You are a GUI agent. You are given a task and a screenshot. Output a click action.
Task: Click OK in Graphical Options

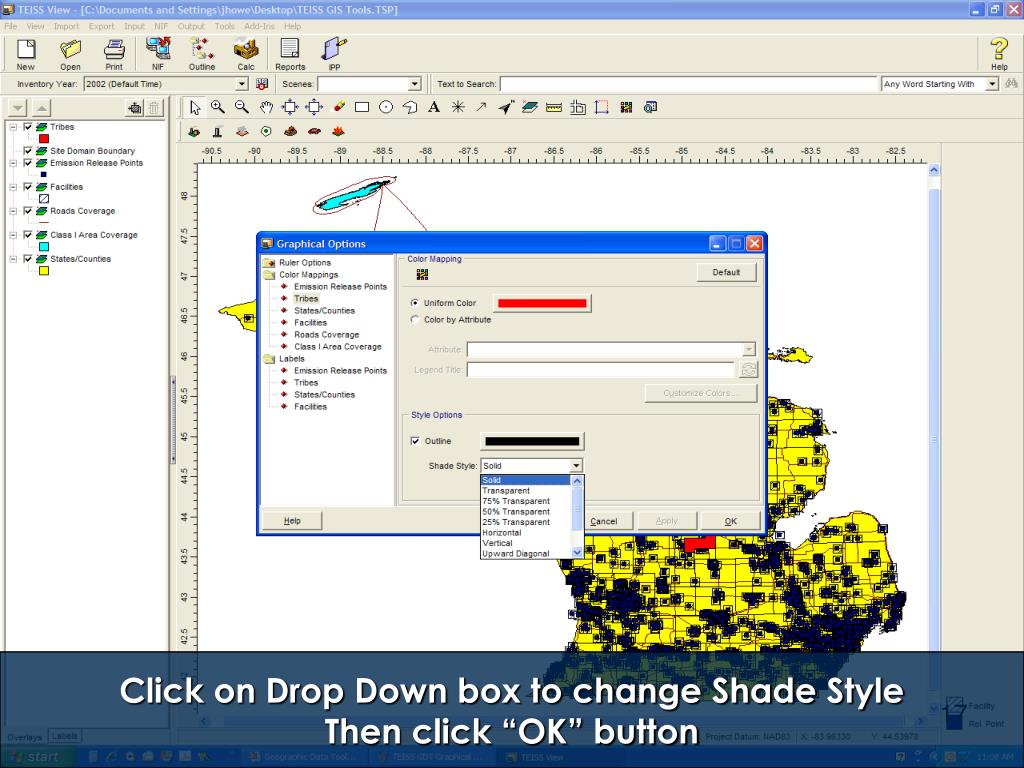pos(731,521)
